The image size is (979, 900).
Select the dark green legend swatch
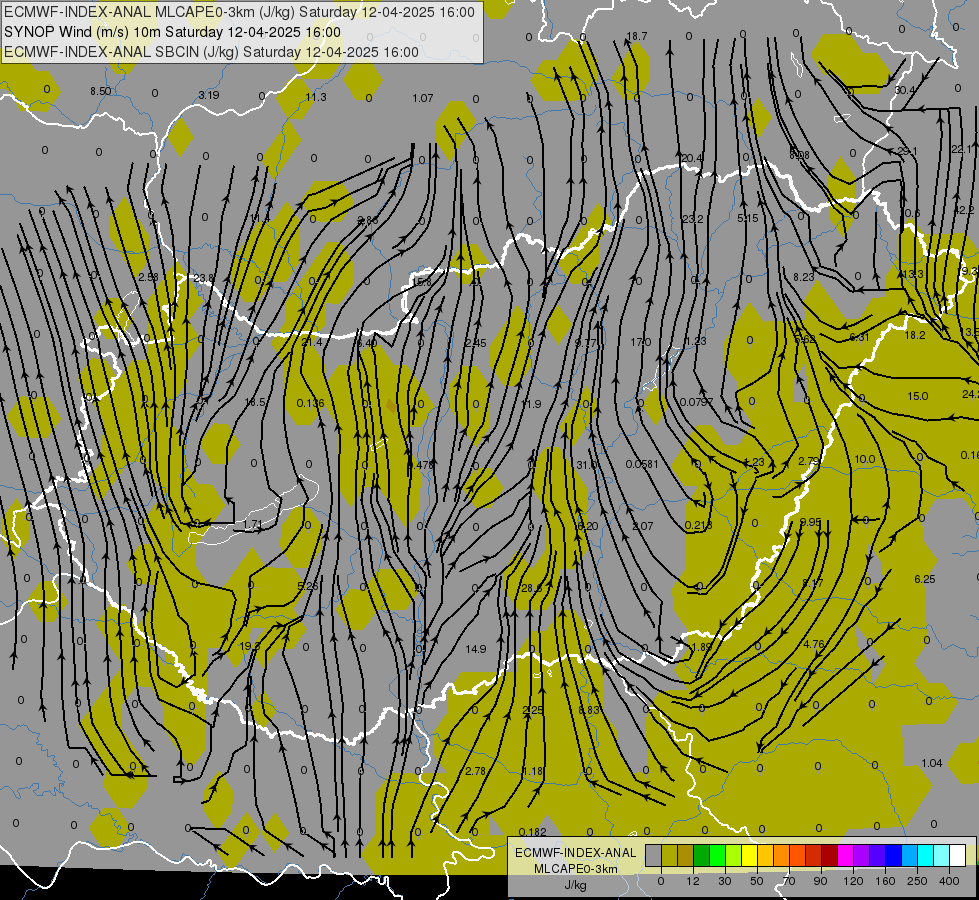tap(701, 856)
